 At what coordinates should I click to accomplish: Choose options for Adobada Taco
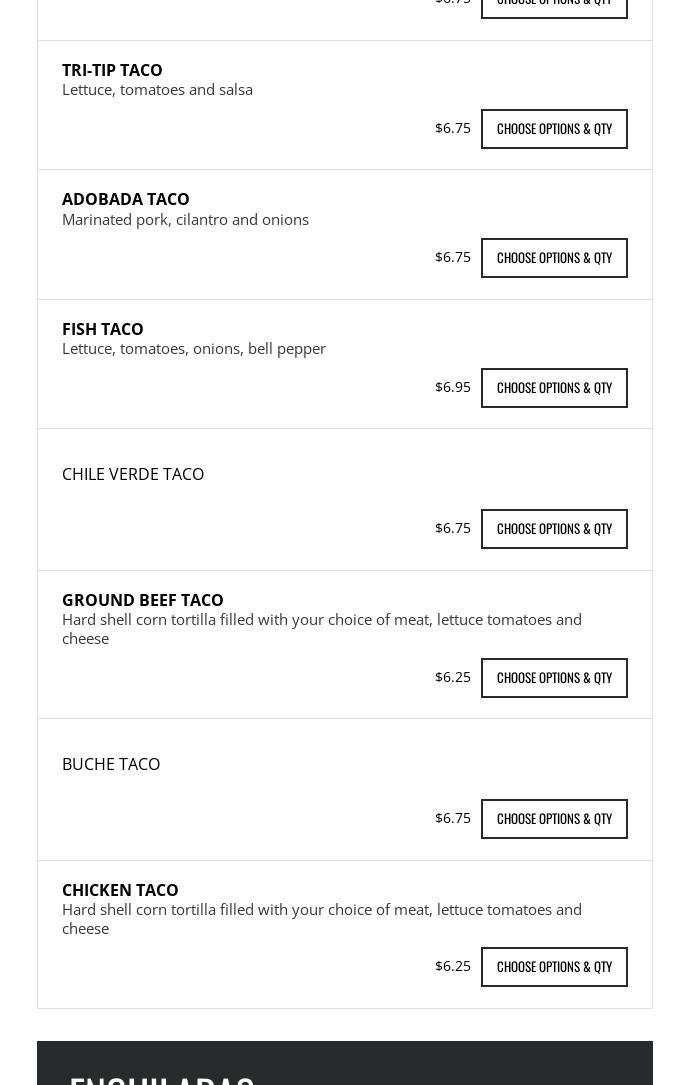pos(554,258)
